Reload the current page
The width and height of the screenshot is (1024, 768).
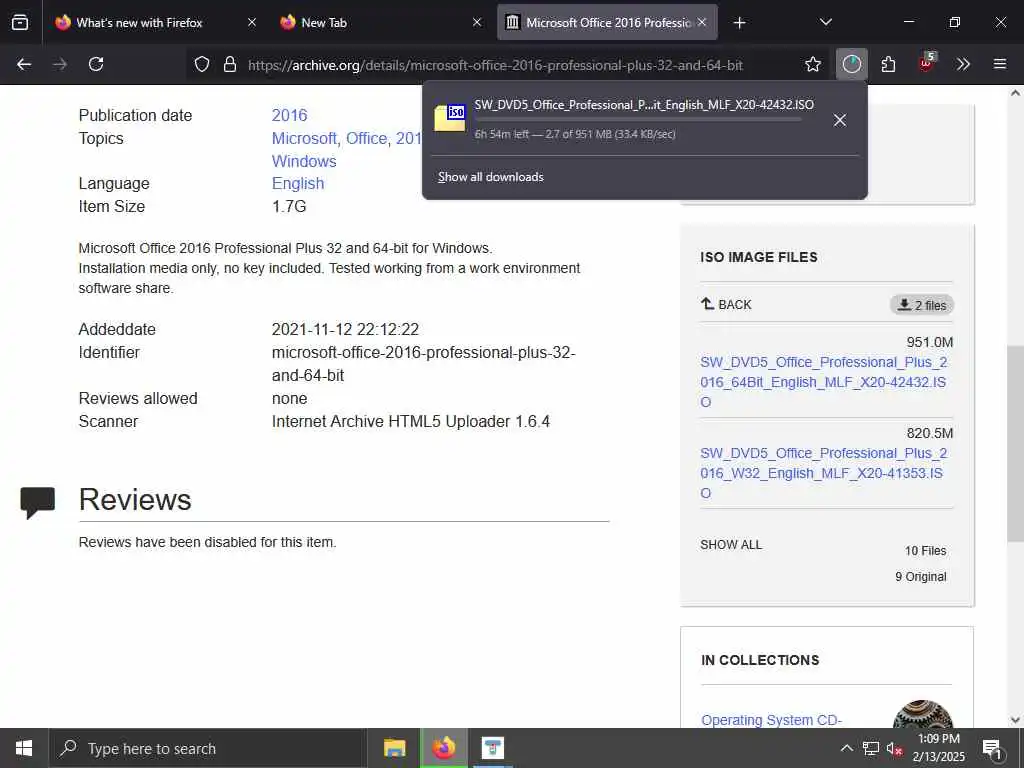coord(96,64)
